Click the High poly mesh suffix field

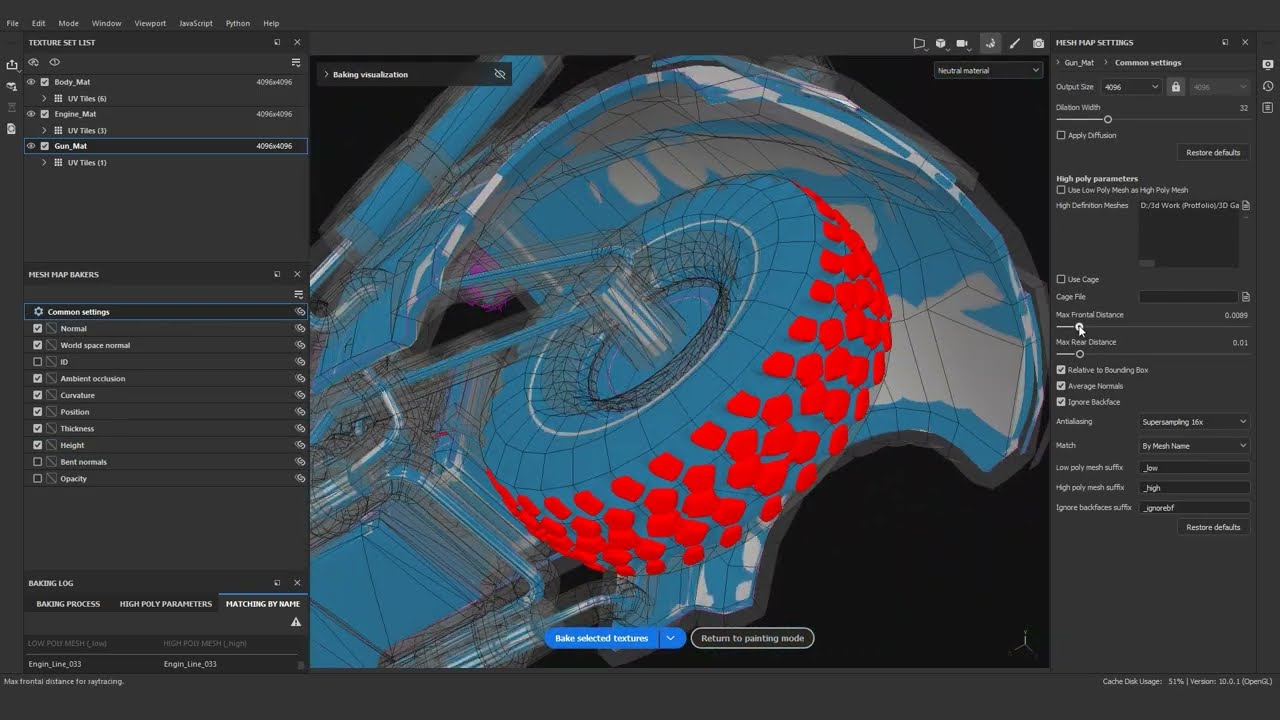1194,488
